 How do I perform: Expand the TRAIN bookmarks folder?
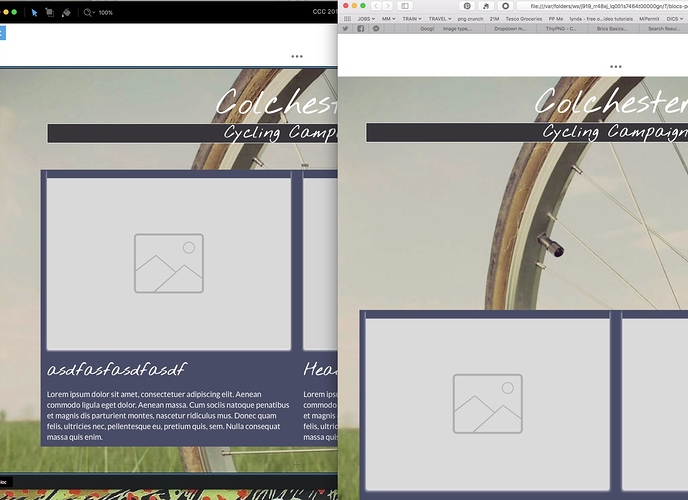click(413, 18)
